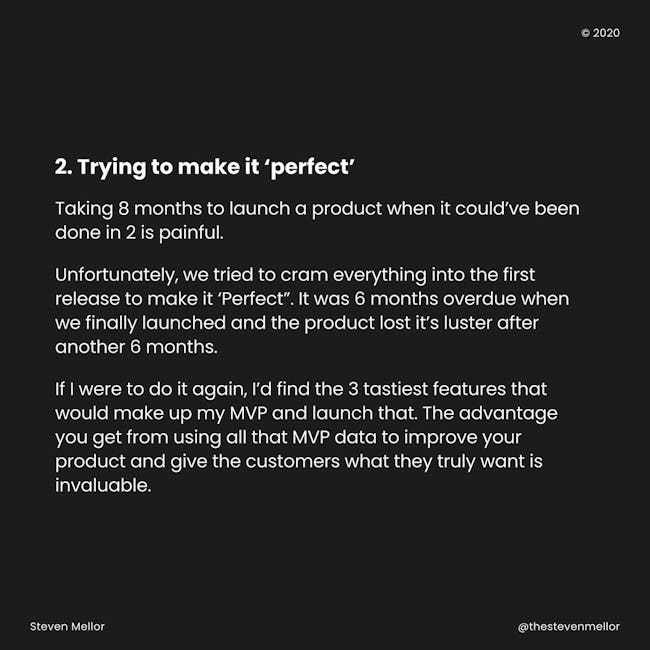Click the line starting "If I were to do it again"
Screen dimensions: 650x650
point(301,390)
